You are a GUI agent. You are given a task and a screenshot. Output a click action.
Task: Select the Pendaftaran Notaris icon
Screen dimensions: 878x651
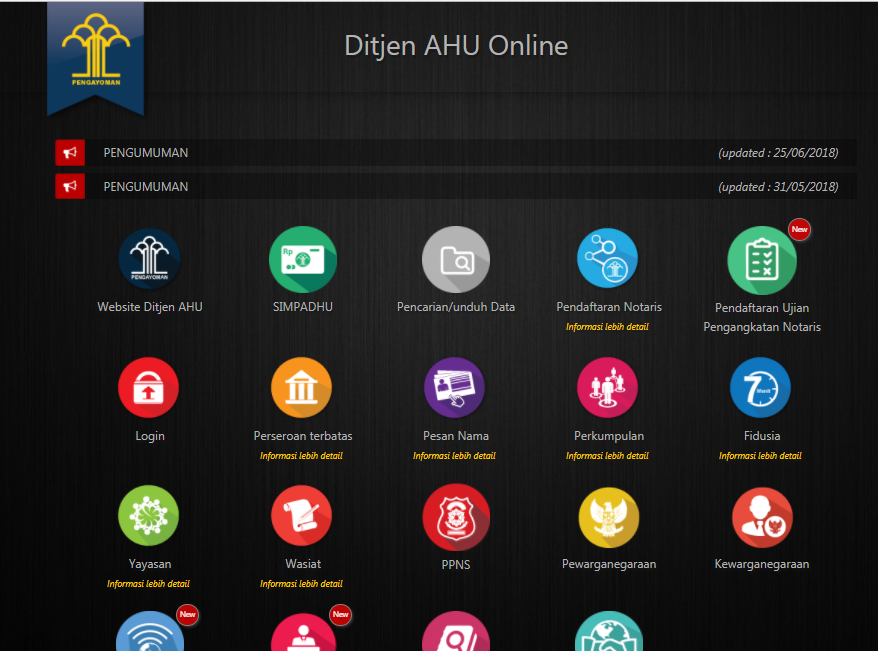[608, 259]
